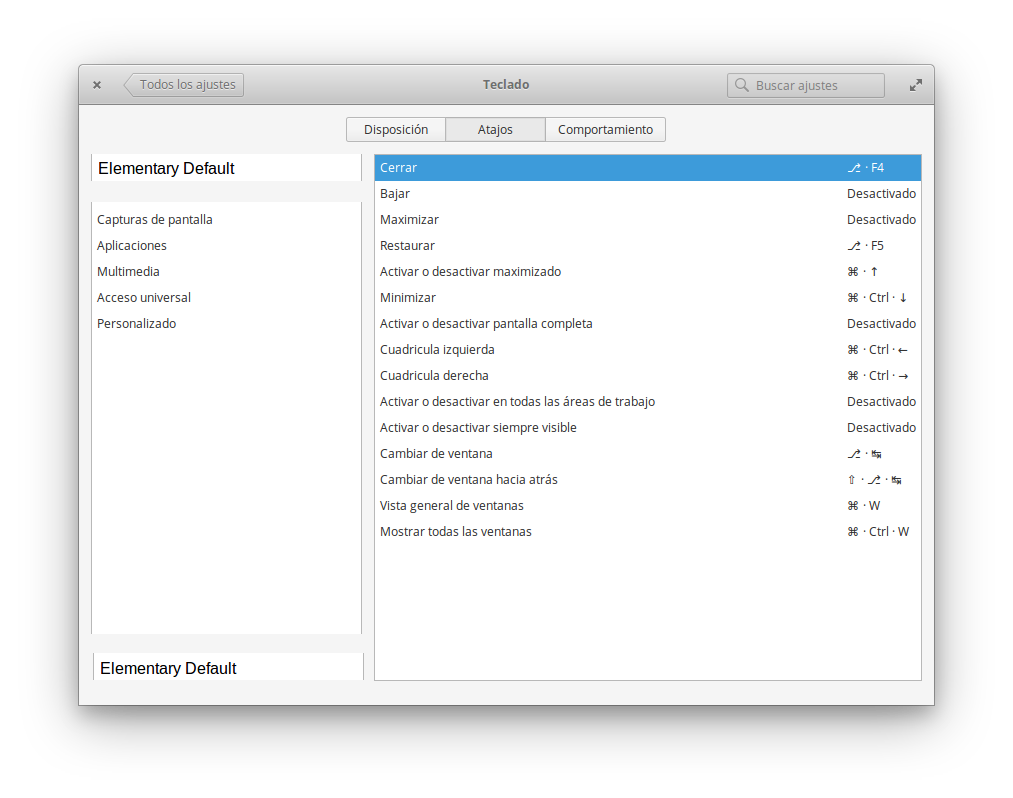The width and height of the screenshot is (1013, 798).
Task: Select the Cerrar shortcut row
Action: [648, 167]
